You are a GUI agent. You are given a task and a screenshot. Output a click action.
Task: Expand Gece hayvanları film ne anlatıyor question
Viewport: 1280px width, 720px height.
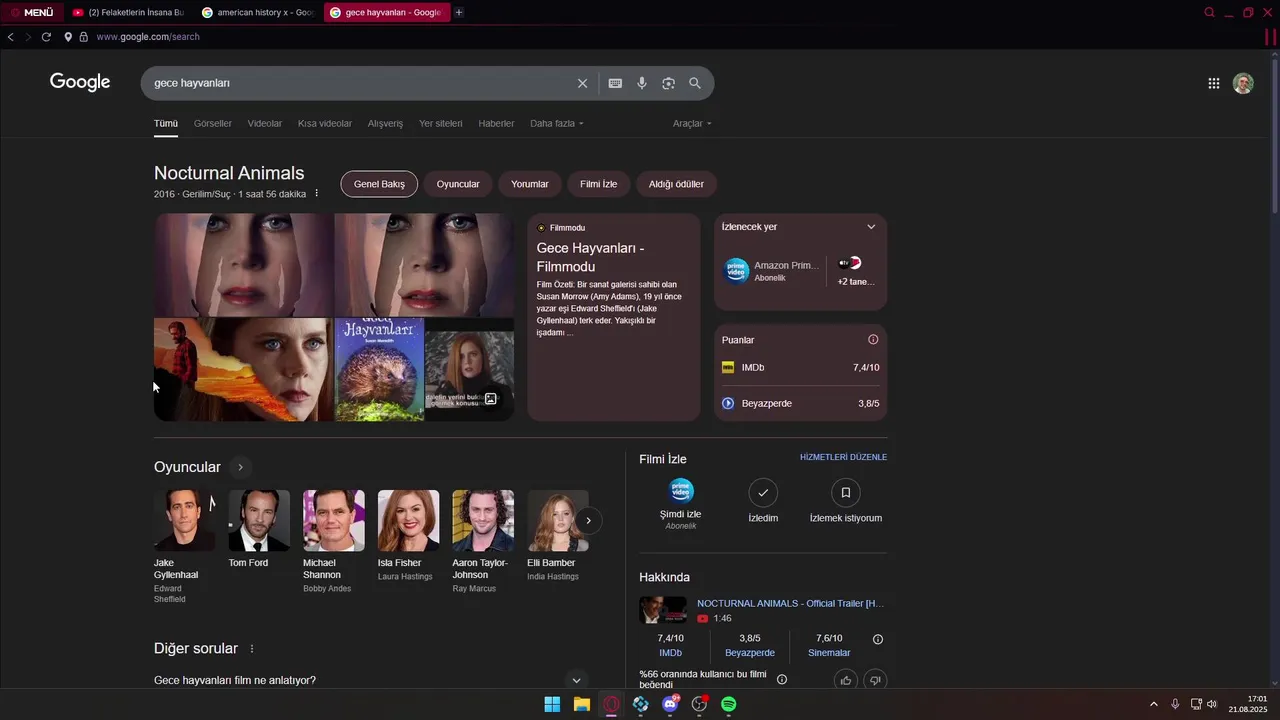[369, 680]
